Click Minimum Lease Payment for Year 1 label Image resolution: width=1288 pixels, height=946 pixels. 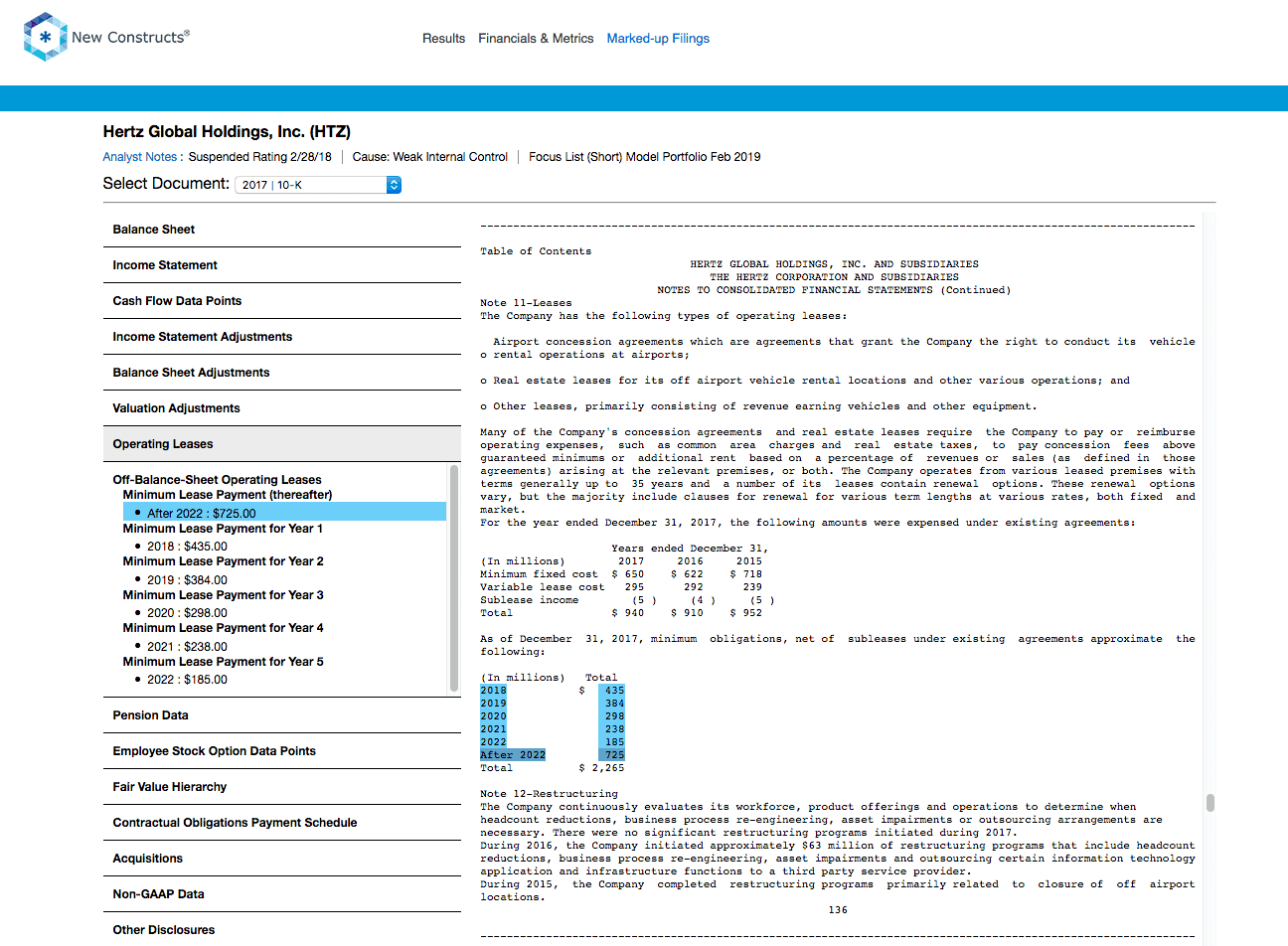pos(223,529)
